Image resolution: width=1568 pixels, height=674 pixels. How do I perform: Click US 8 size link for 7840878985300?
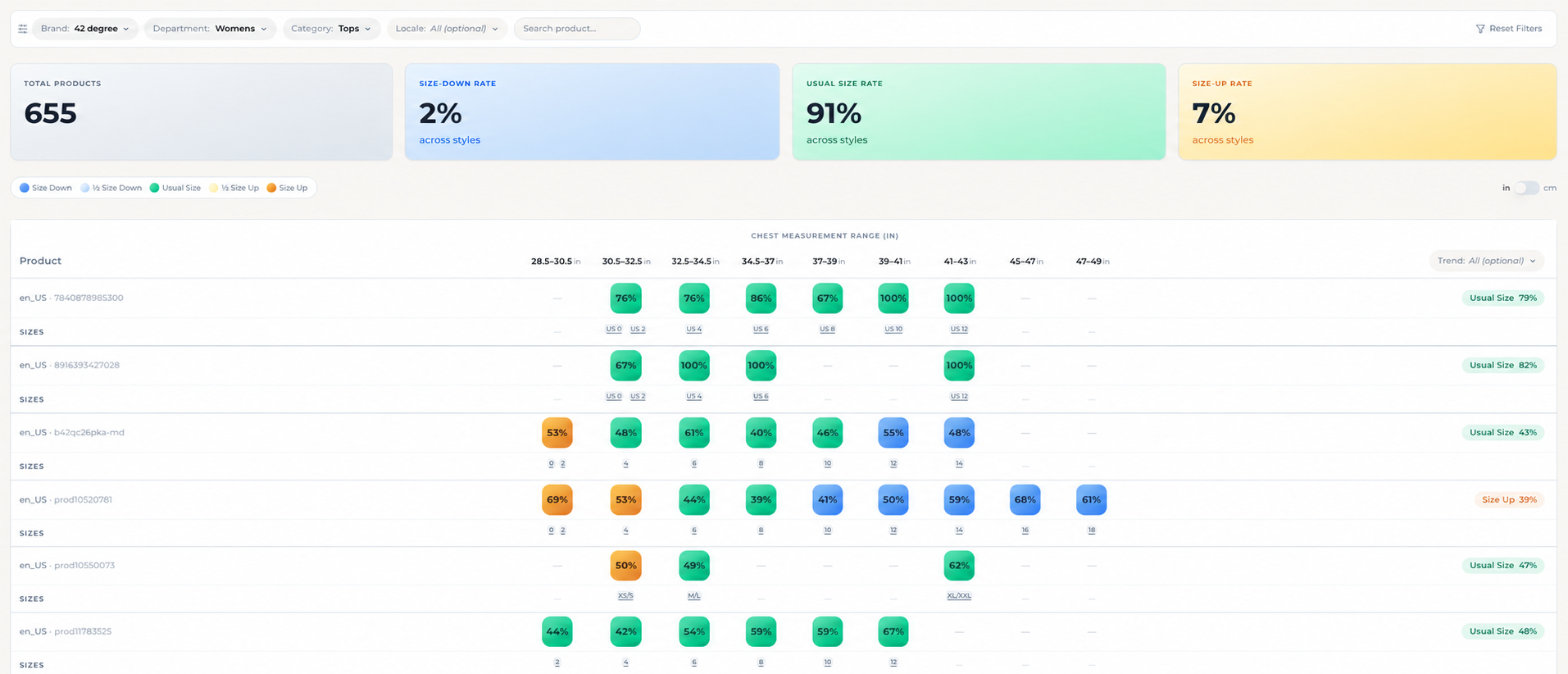tap(827, 330)
